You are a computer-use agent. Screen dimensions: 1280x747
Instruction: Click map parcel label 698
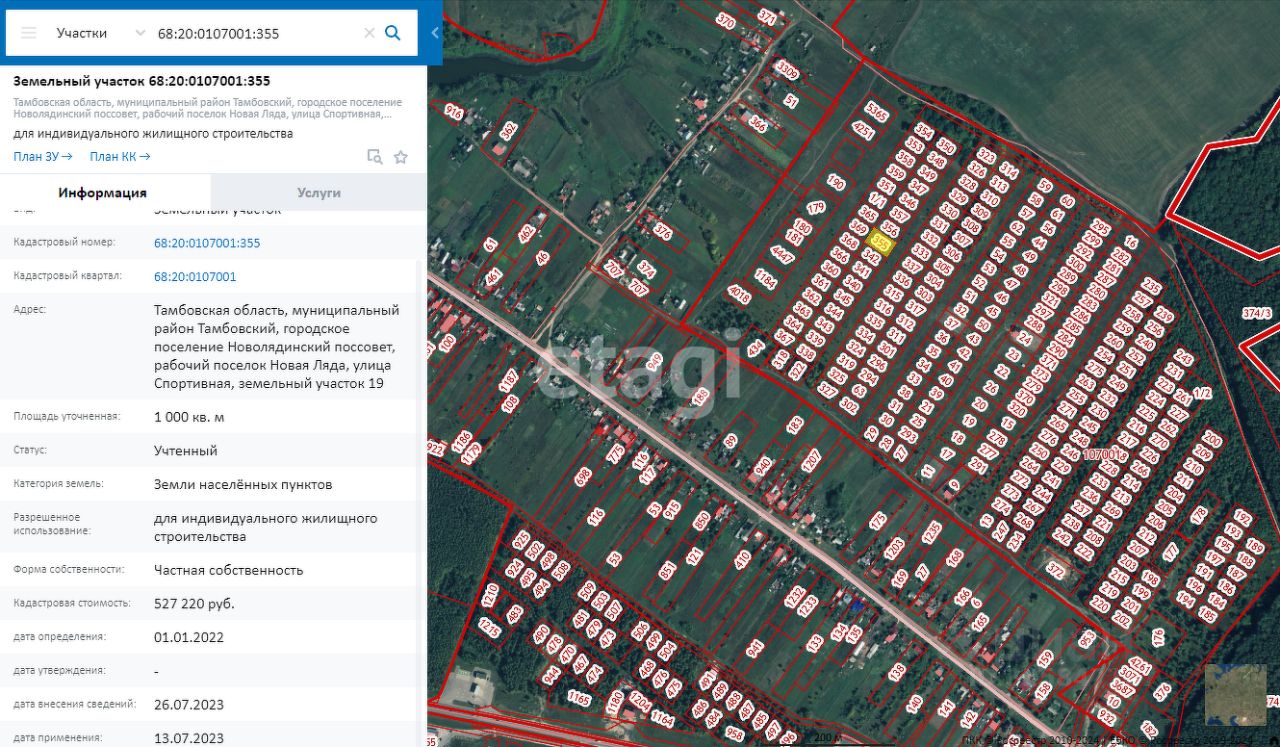[583, 479]
